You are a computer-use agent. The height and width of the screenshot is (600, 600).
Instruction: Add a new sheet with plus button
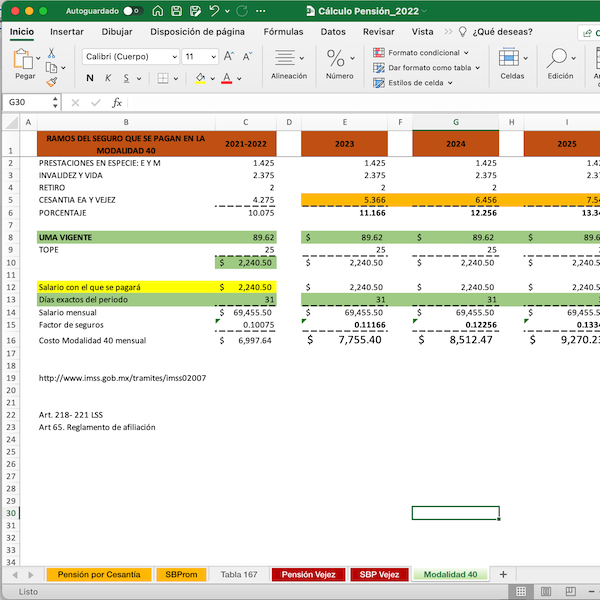click(503, 574)
